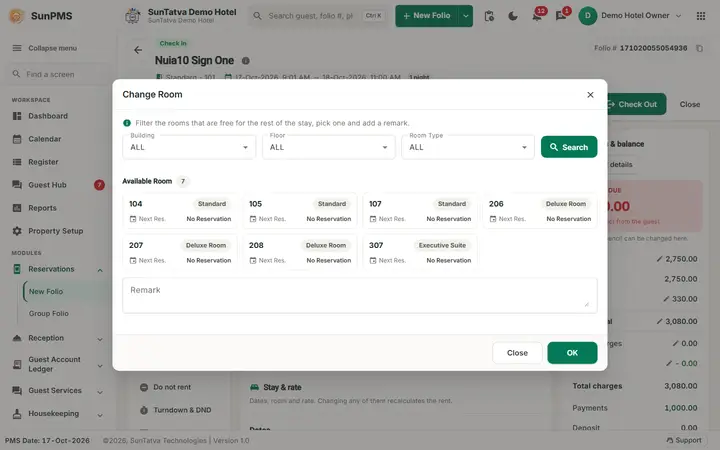
Task: Open the apps grid icon
Action: 701,16
